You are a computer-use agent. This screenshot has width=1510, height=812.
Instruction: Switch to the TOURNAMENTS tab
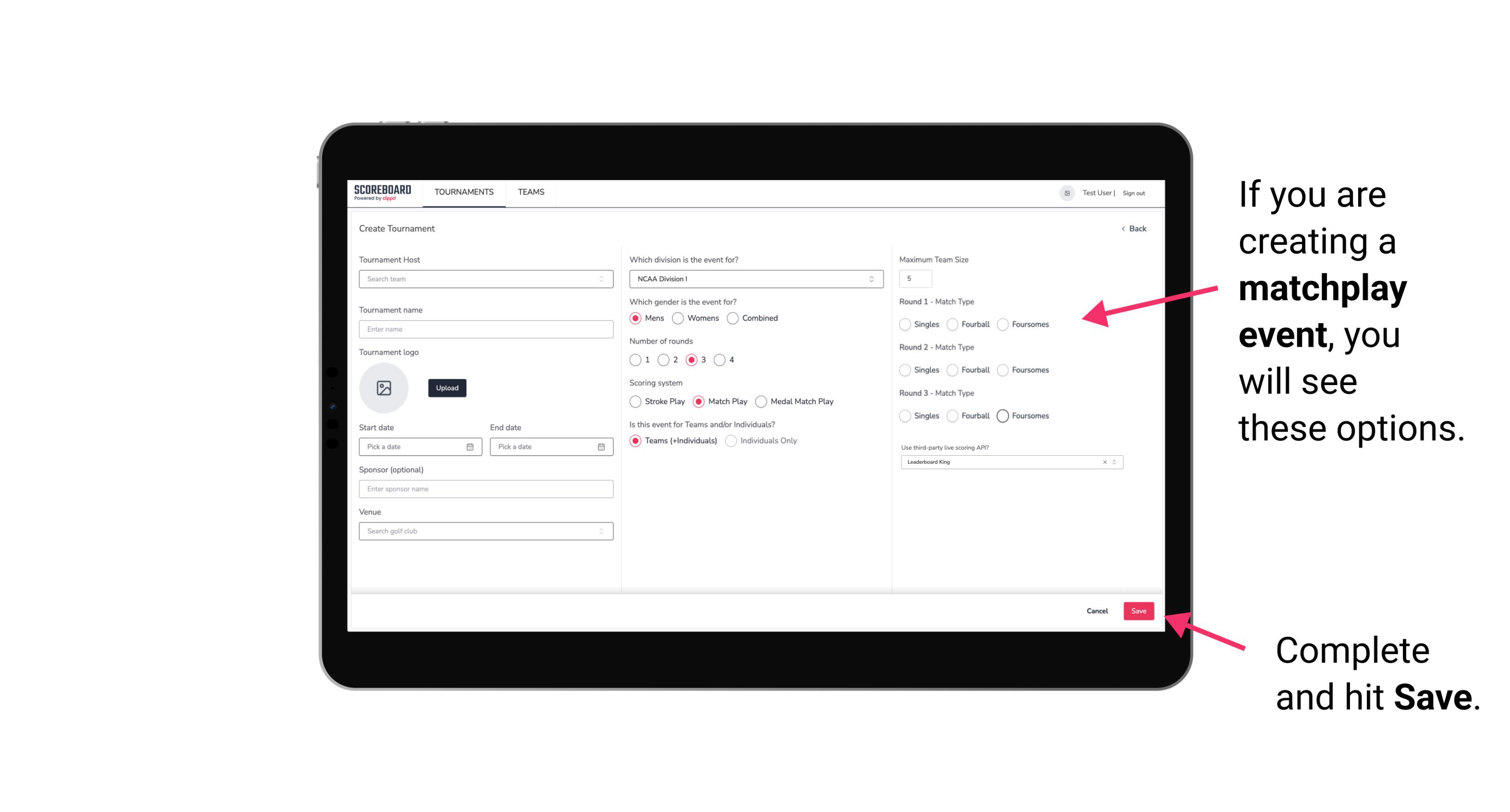click(463, 192)
